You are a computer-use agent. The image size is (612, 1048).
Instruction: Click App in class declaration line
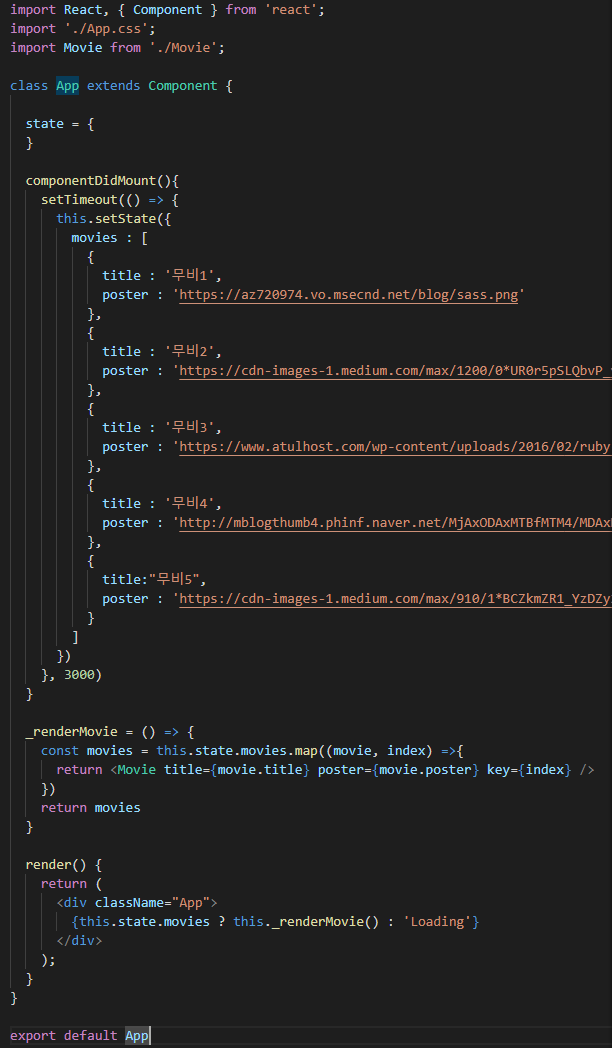(67, 86)
